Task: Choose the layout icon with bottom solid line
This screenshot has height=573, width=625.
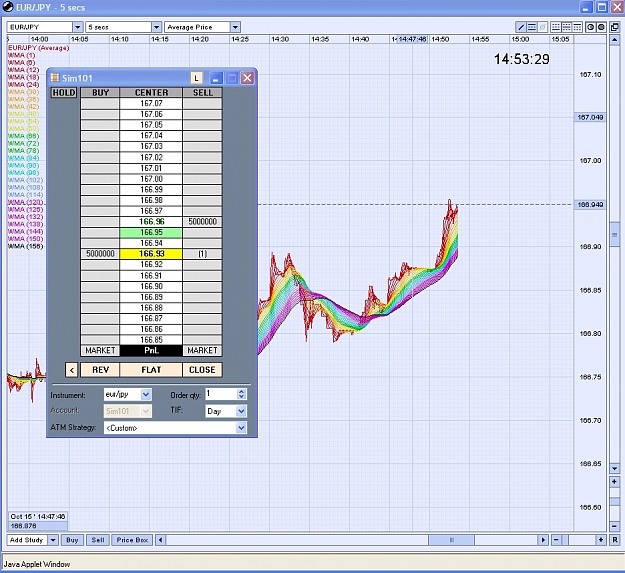Action: [x=555, y=27]
